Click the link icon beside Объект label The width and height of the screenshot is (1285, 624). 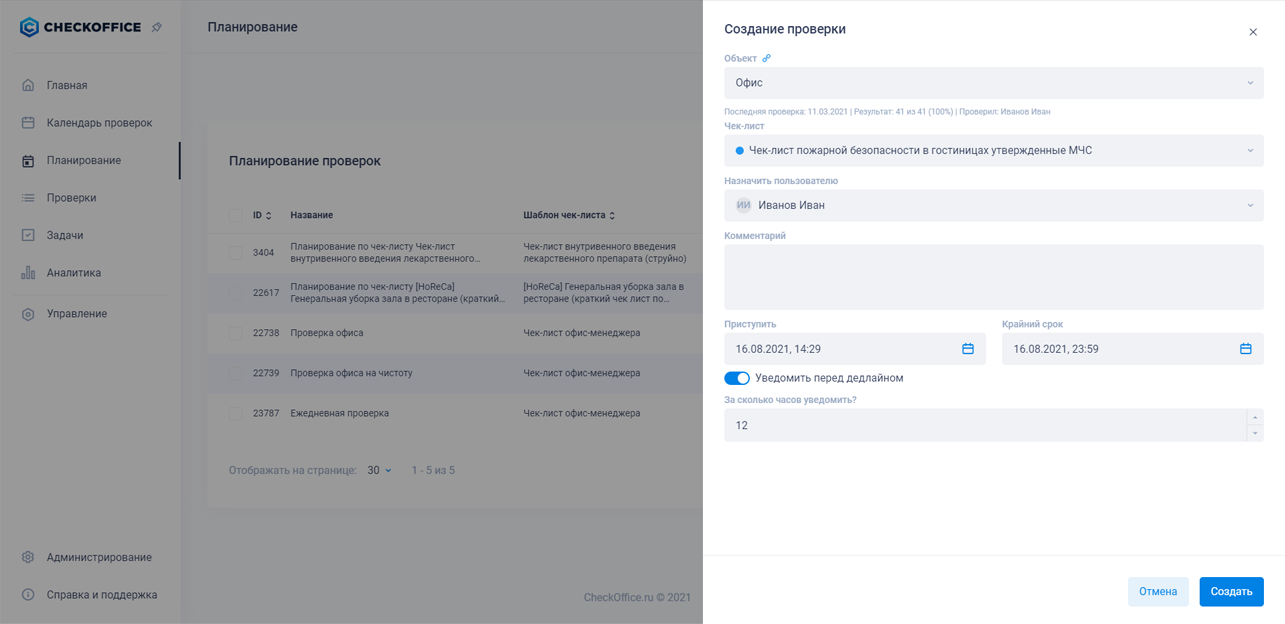click(x=767, y=58)
